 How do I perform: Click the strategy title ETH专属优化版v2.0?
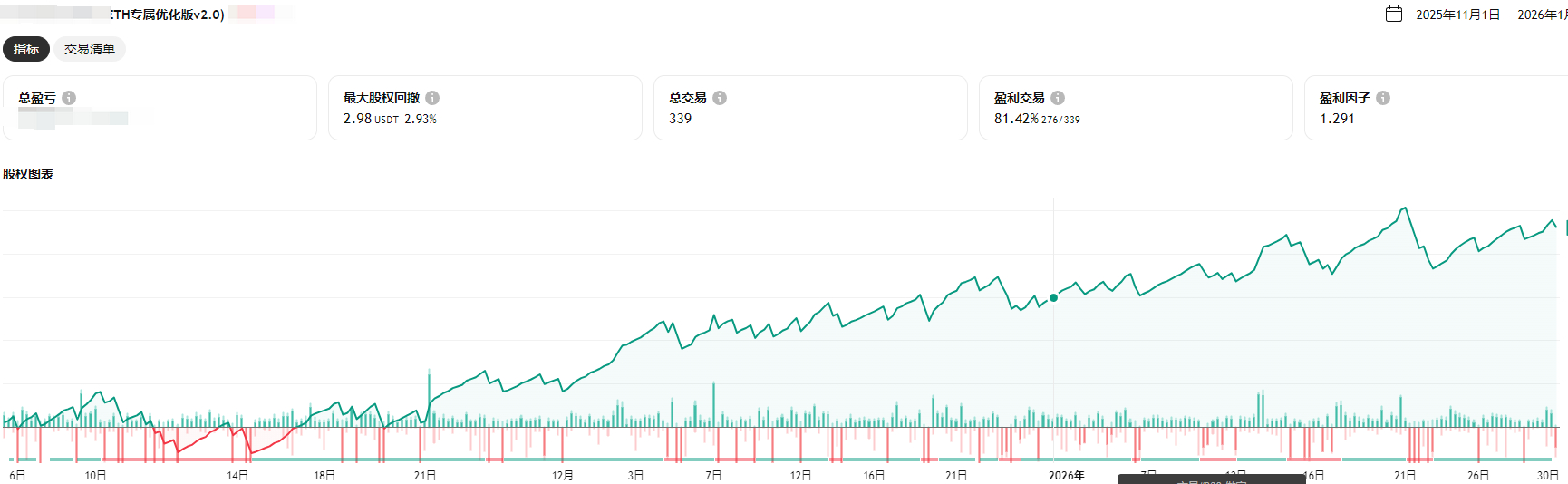pos(167,15)
